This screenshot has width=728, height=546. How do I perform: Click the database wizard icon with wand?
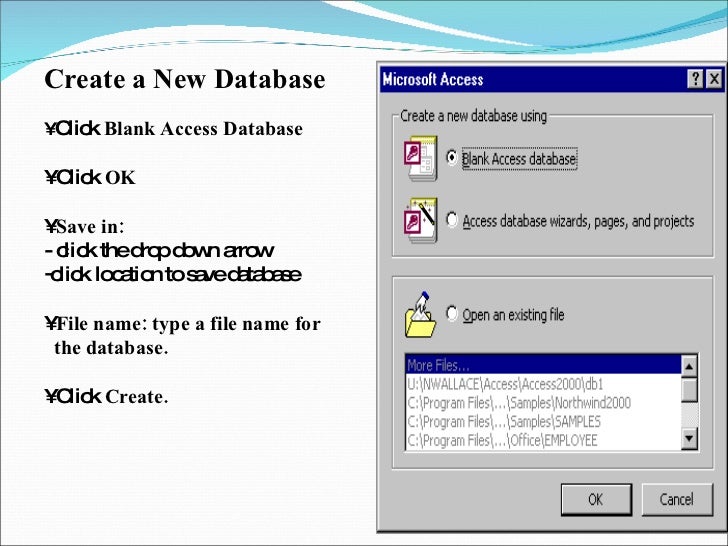(421, 221)
